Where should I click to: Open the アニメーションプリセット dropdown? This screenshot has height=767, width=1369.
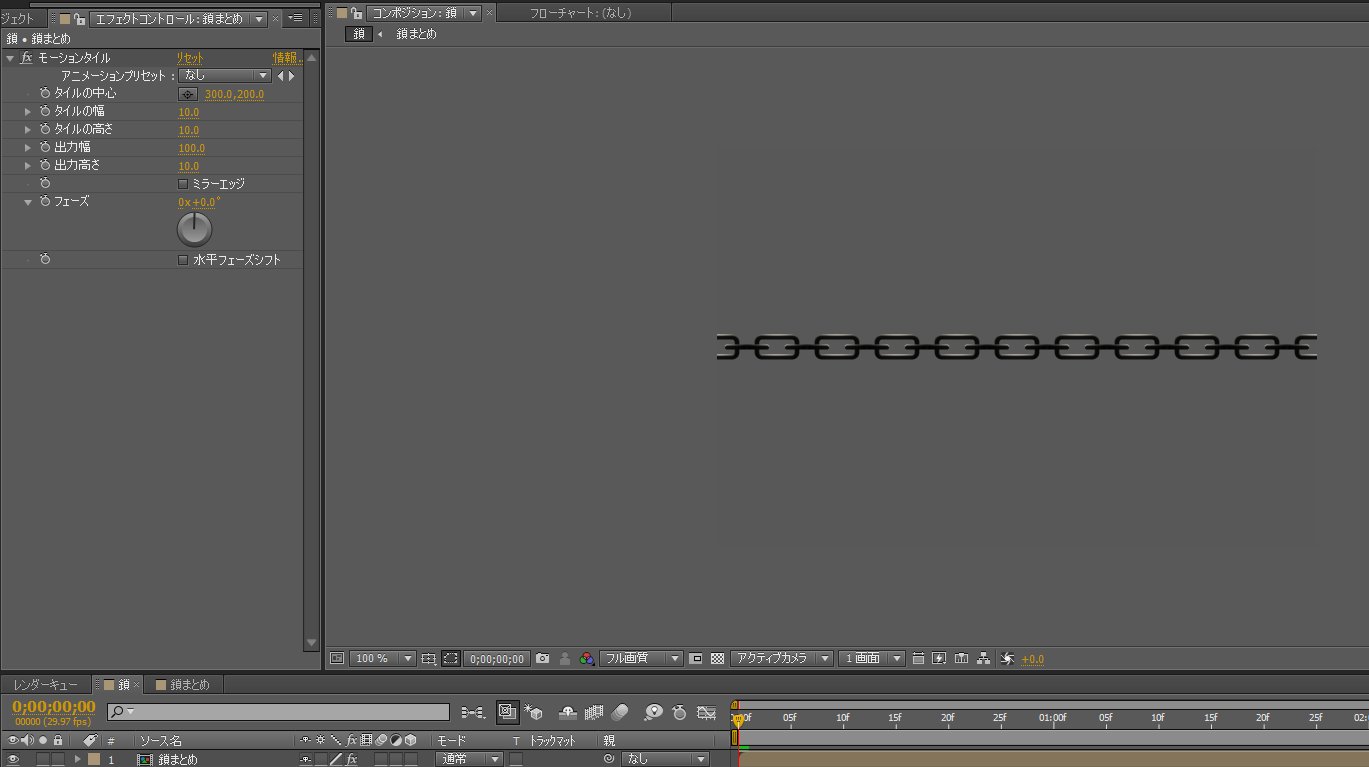click(225, 76)
